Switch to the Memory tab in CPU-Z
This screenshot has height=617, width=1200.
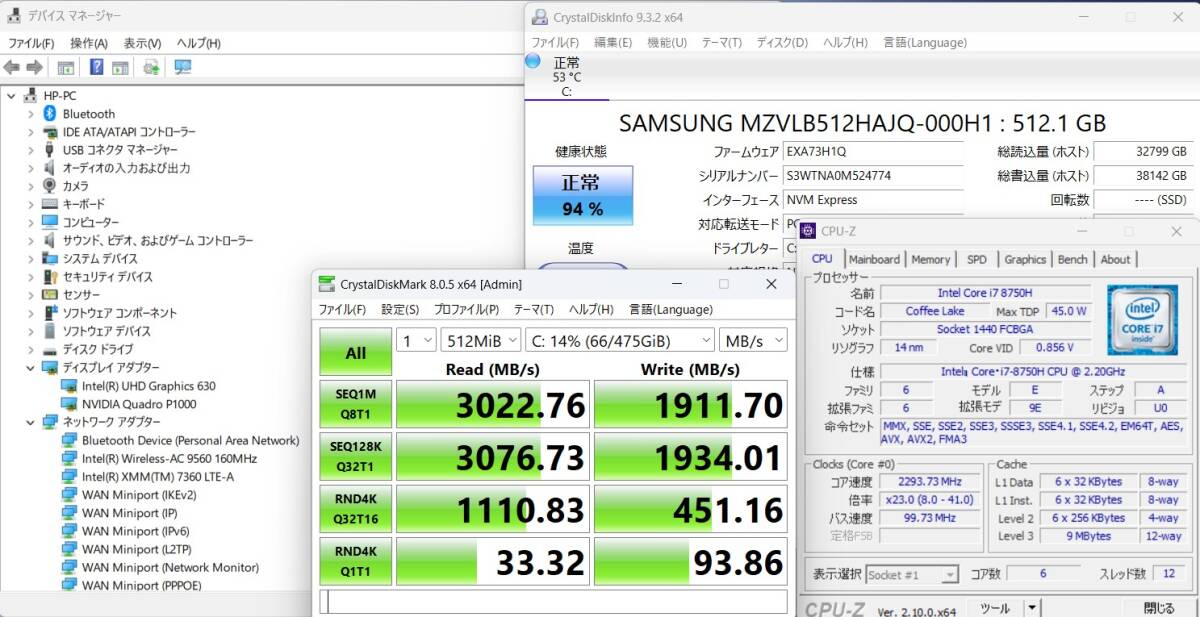(x=931, y=259)
